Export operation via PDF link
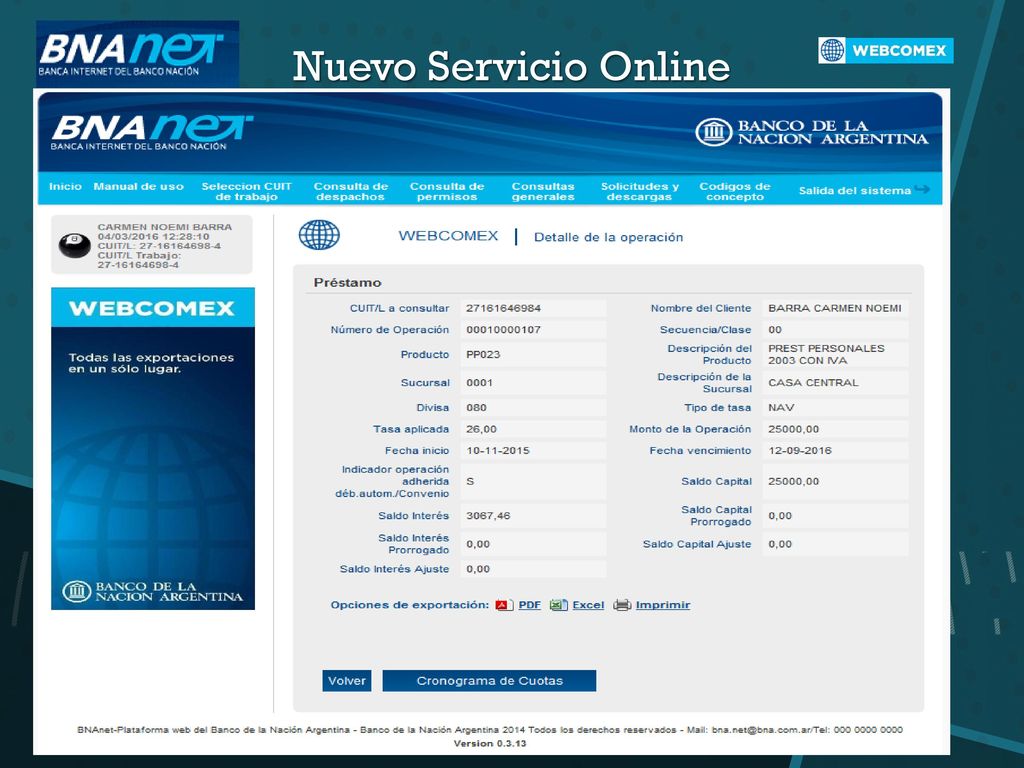 coord(530,605)
